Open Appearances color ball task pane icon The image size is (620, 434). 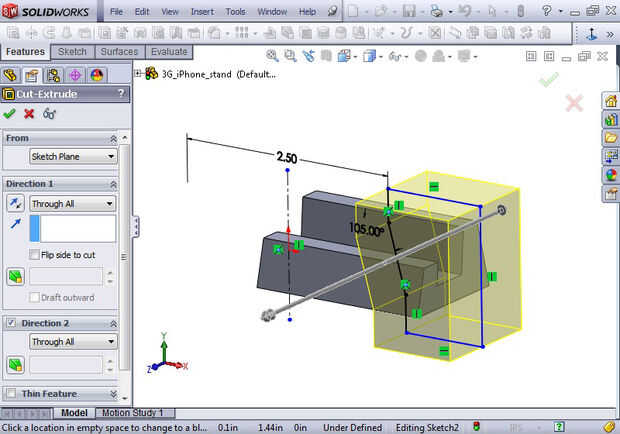611,175
